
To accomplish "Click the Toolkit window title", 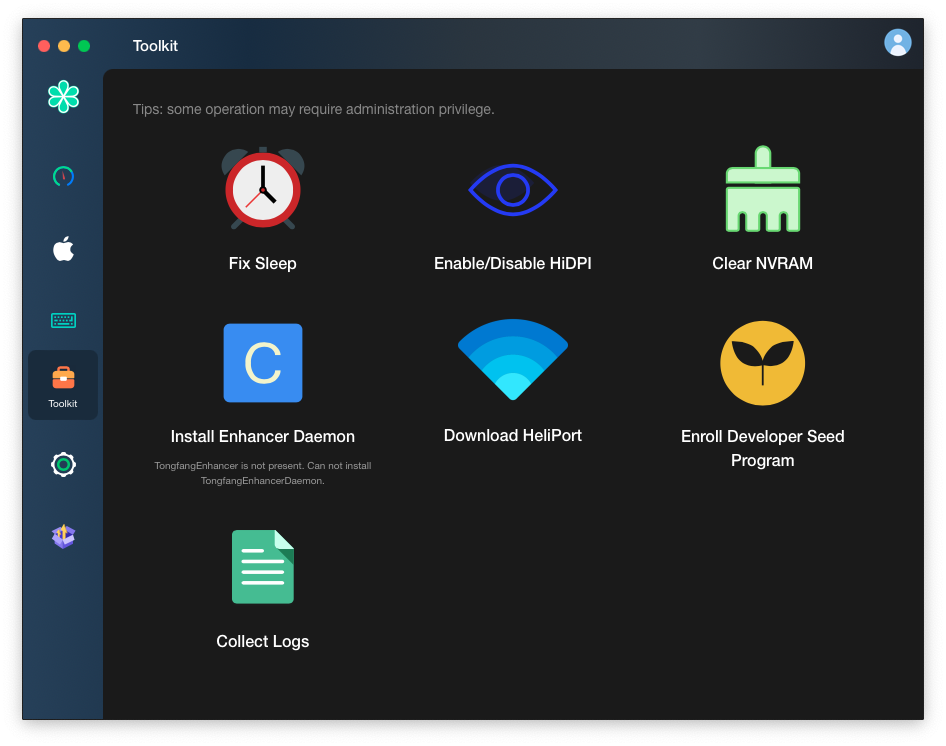I will [x=155, y=46].
